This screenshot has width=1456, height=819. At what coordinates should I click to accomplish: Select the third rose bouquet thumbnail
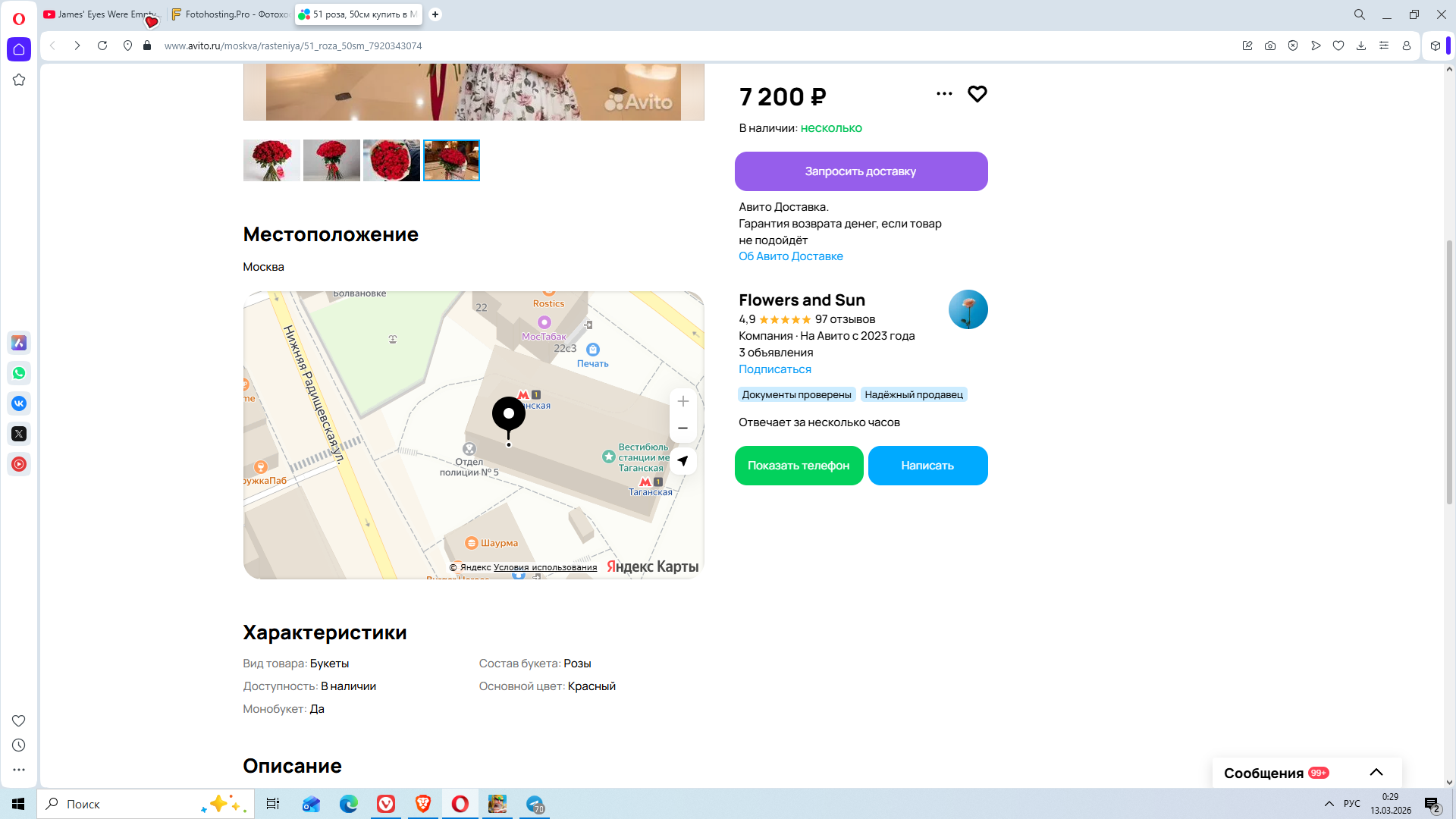(x=391, y=160)
